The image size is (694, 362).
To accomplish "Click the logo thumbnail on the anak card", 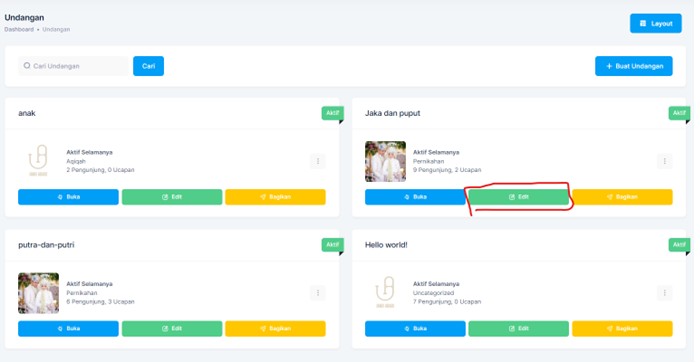I will 39,160.
